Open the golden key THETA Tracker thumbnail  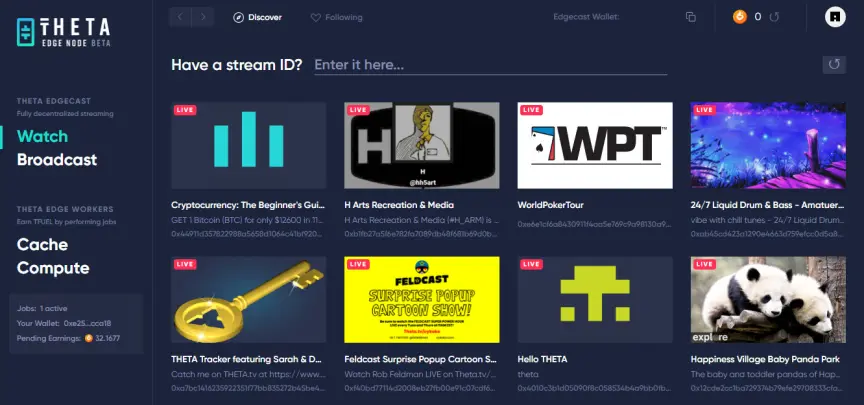[x=249, y=299]
